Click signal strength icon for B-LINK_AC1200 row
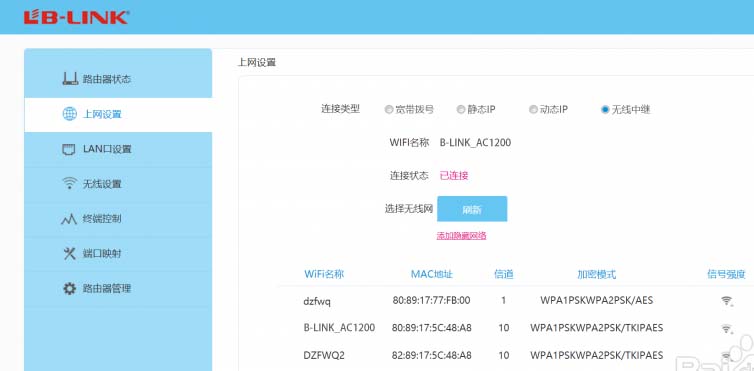Image resolution: width=754 pixels, height=371 pixels. [726, 329]
